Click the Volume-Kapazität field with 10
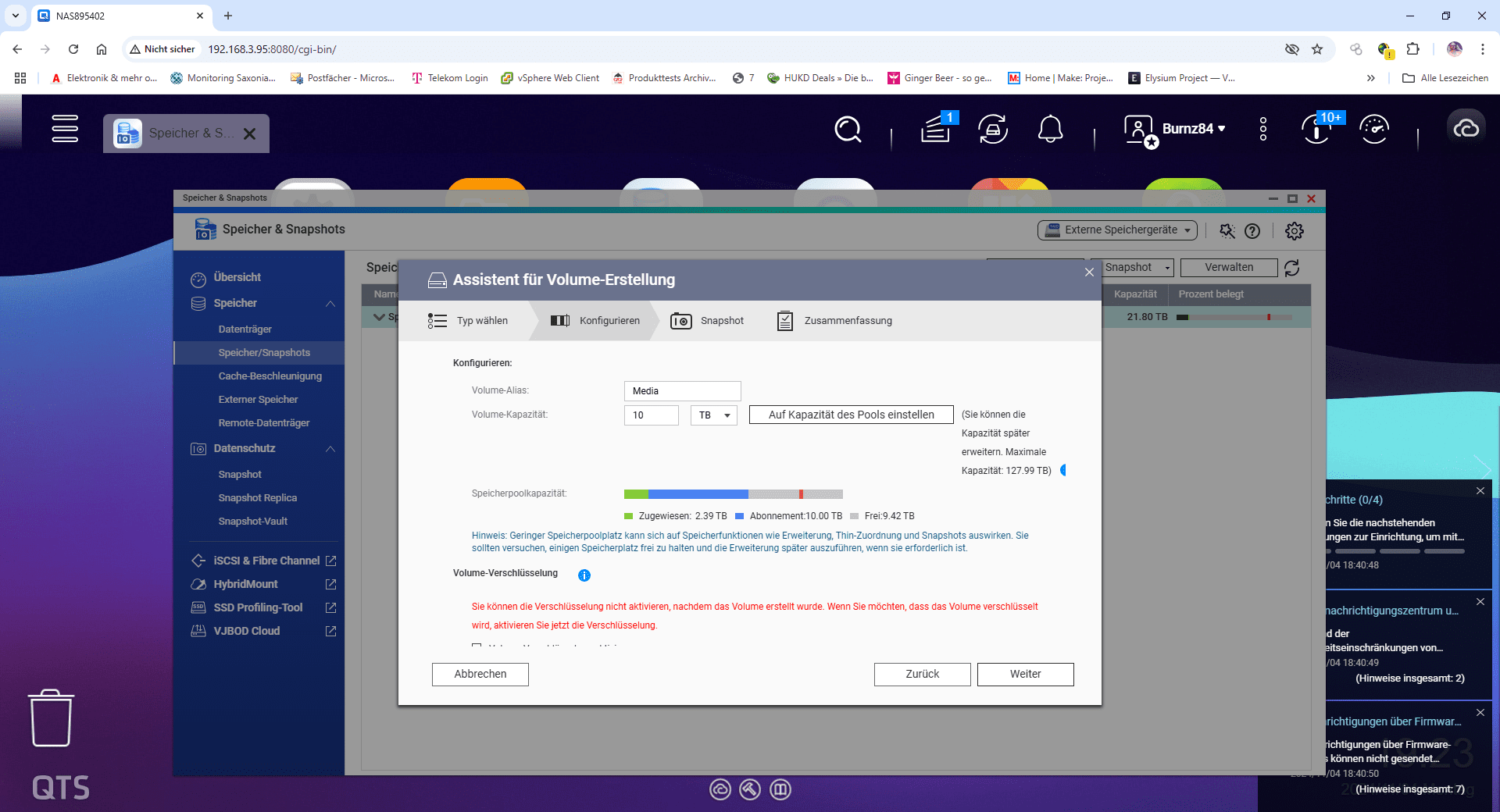 (x=651, y=415)
